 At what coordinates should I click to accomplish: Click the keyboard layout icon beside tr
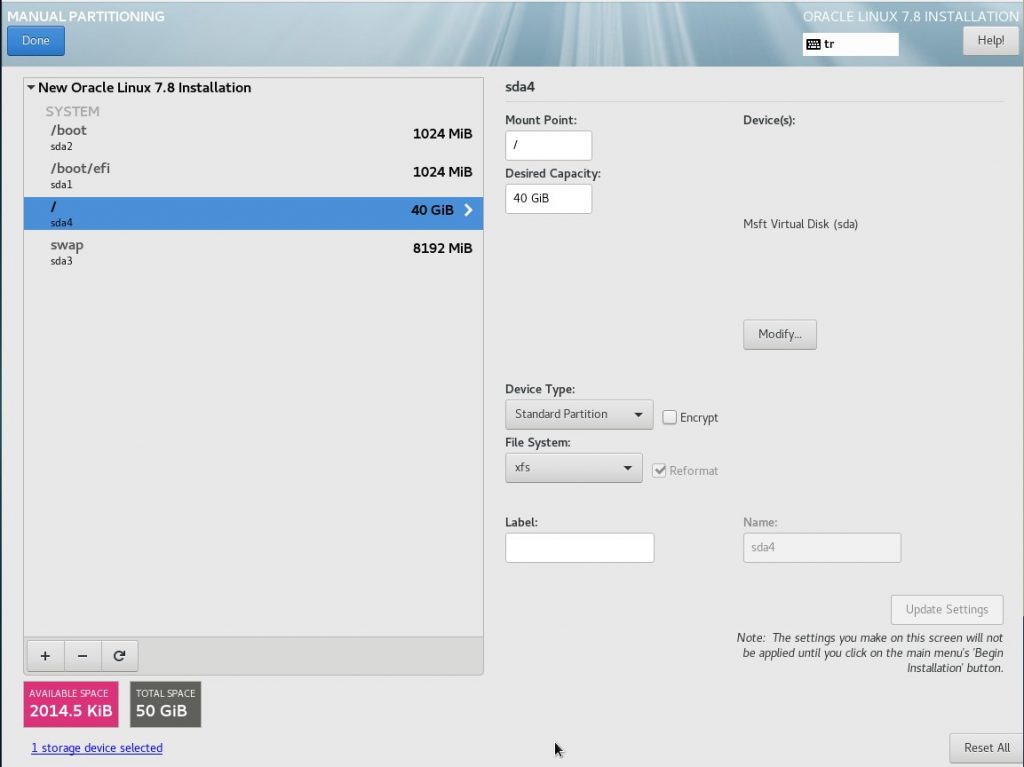click(x=813, y=44)
